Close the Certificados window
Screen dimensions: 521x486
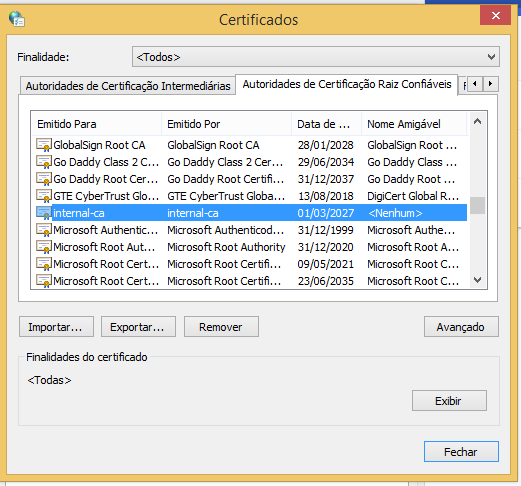[495, 15]
